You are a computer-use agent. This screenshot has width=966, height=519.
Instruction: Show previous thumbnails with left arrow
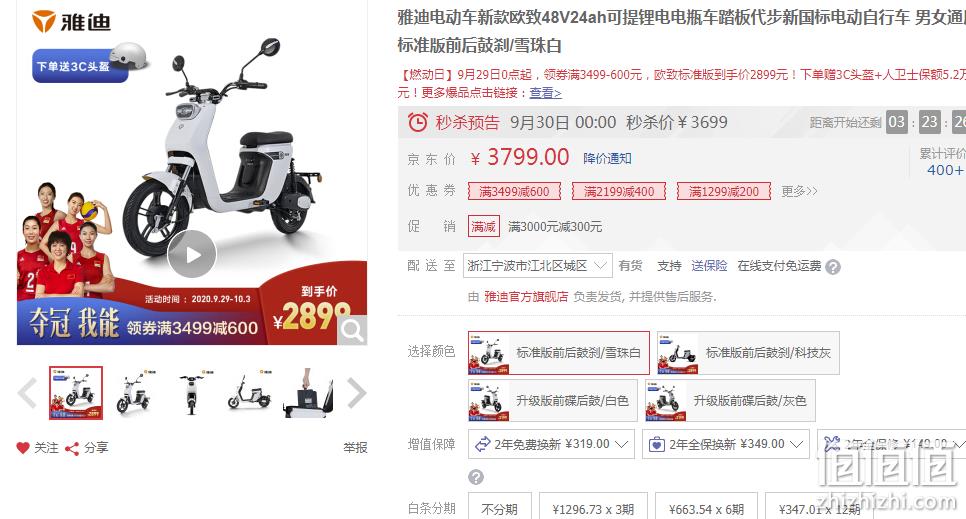[x=27, y=393]
